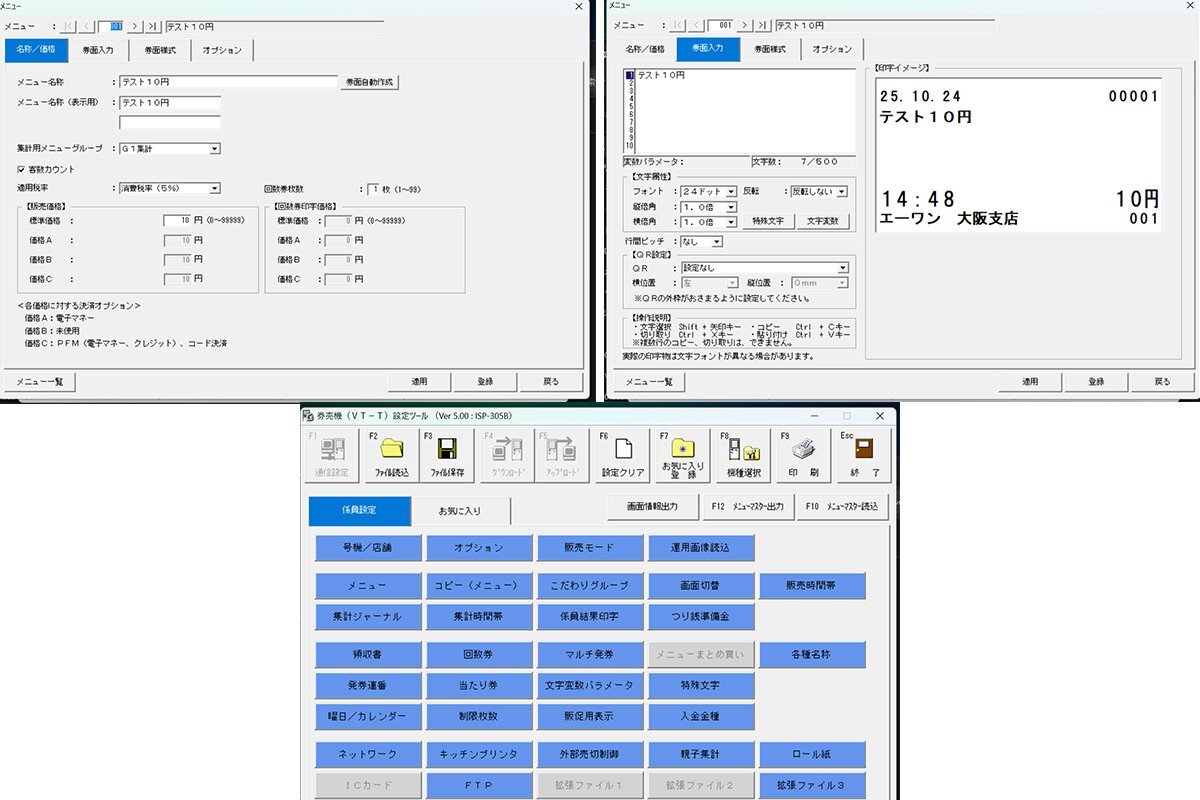1200x800 pixels.
Task: Open the 領収書 button
Action: [x=367, y=655]
